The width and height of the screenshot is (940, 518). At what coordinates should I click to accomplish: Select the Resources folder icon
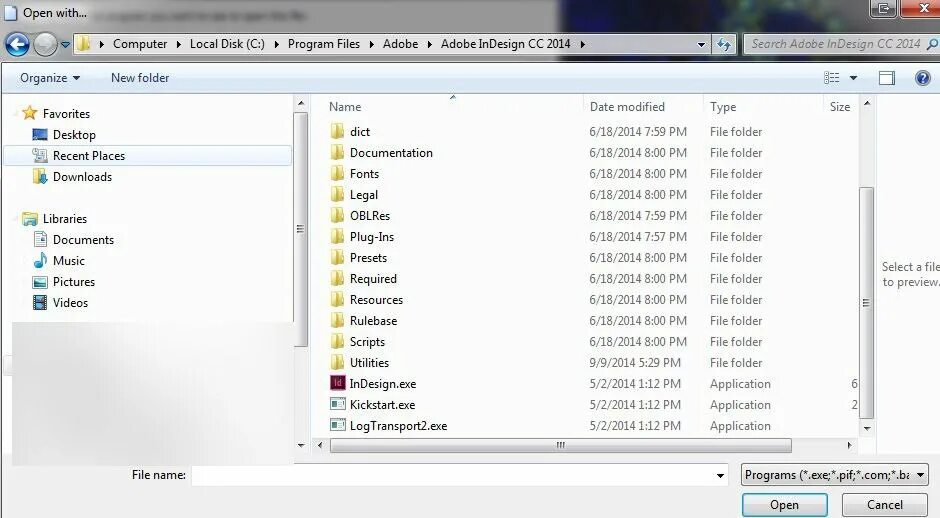(x=338, y=299)
